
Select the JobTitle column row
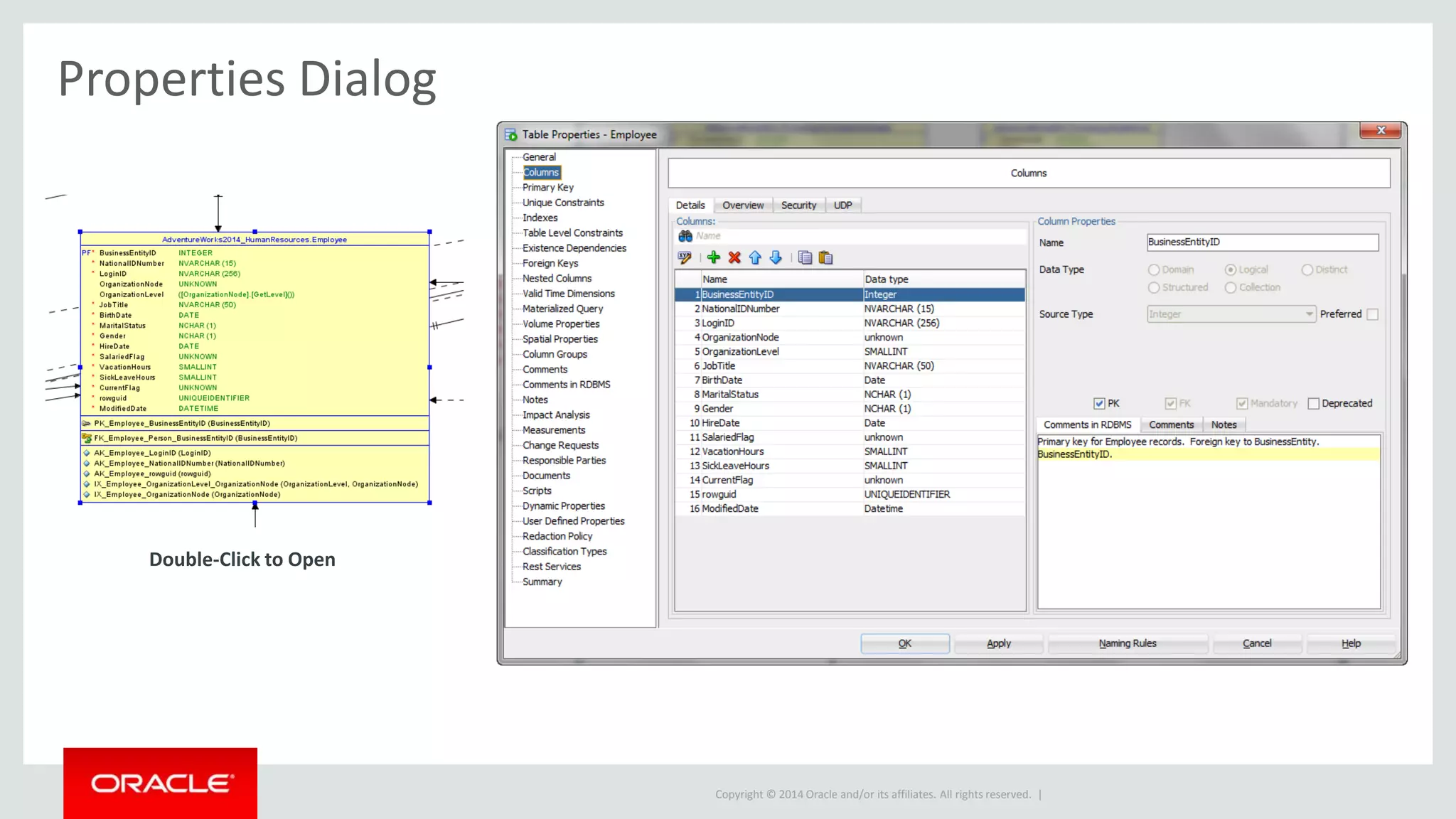pos(850,366)
